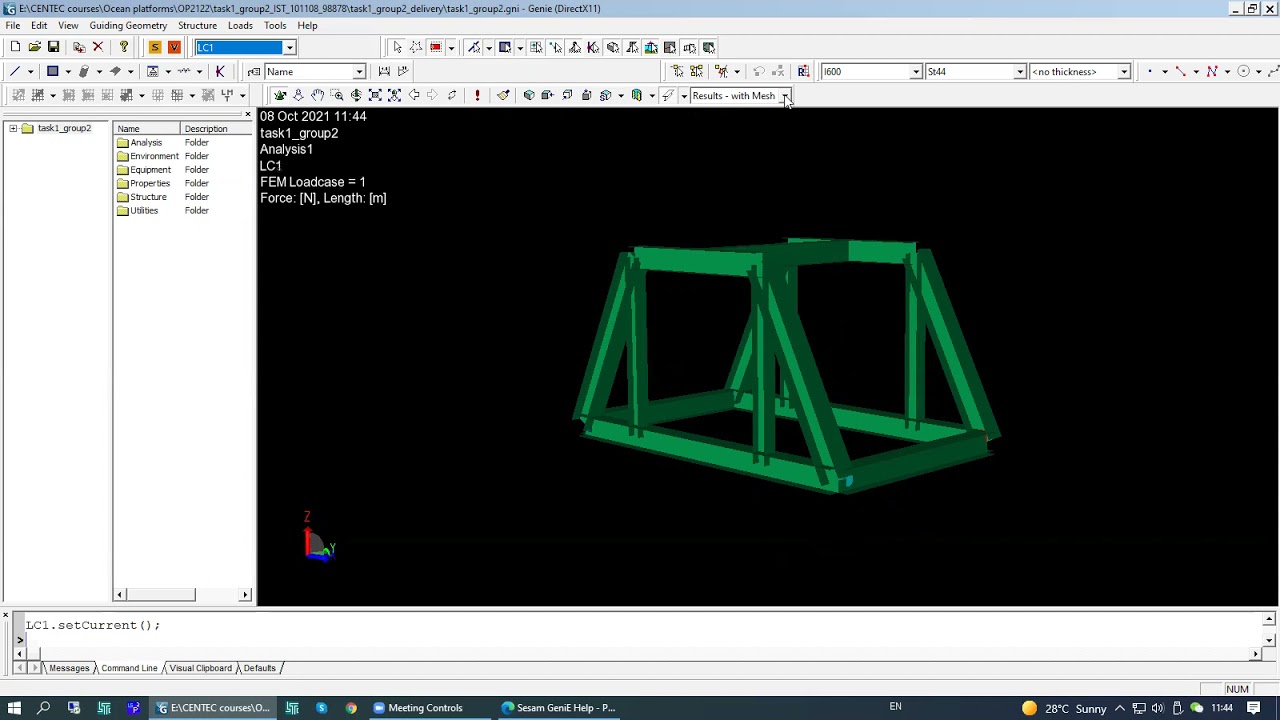Switch to the Messages tab
1280x720 pixels.
point(69,668)
